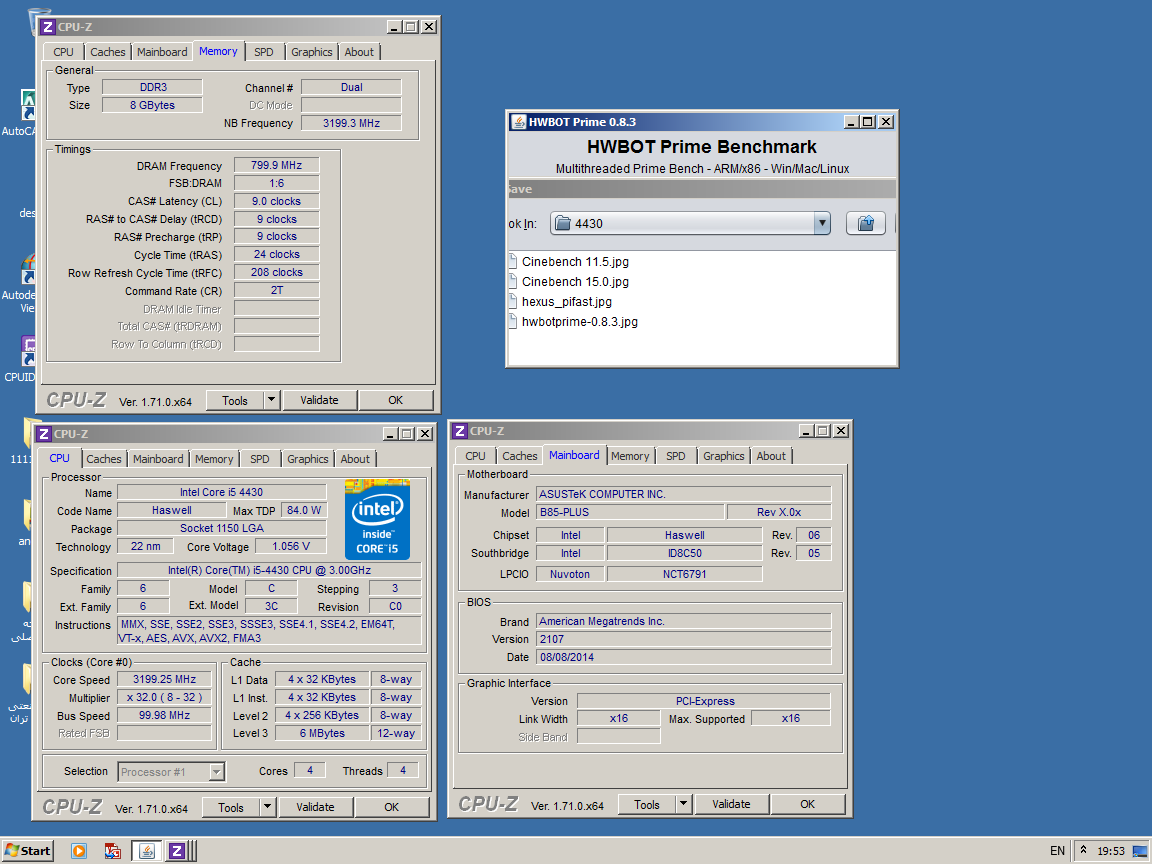The height and width of the screenshot is (864, 1152).
Task: Click the 'x 32.0 ( 8 - 32 )' multiplier value
Action: (164, 697)
